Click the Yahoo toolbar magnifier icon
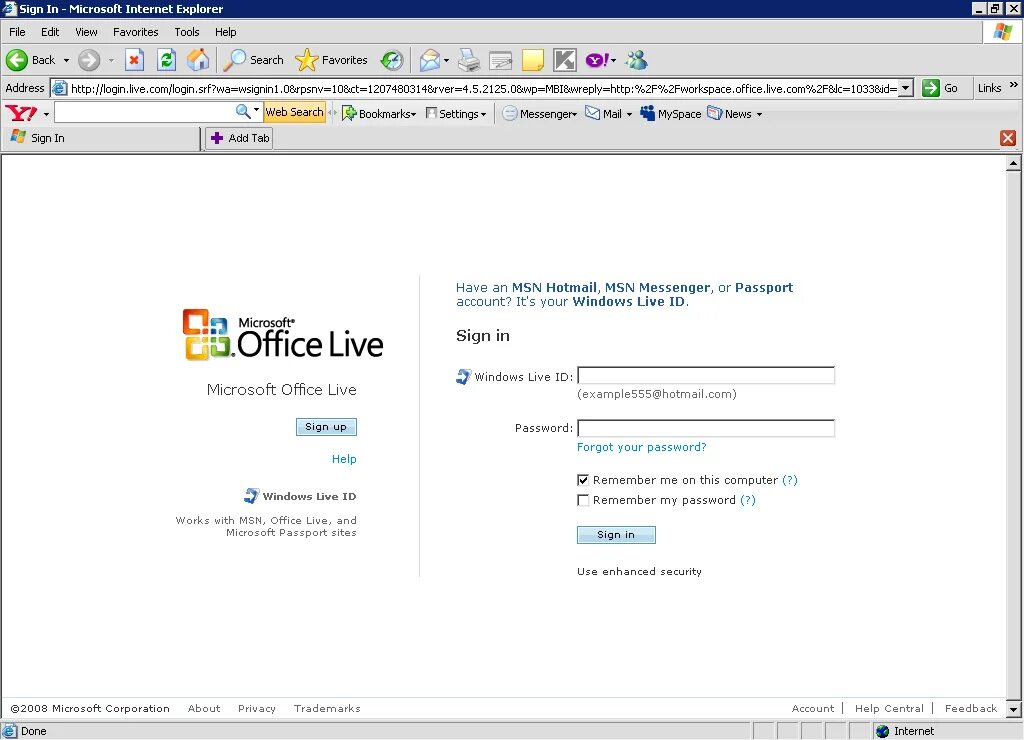This screenshot has height=740, width=1024. click(x=243, y=112)
